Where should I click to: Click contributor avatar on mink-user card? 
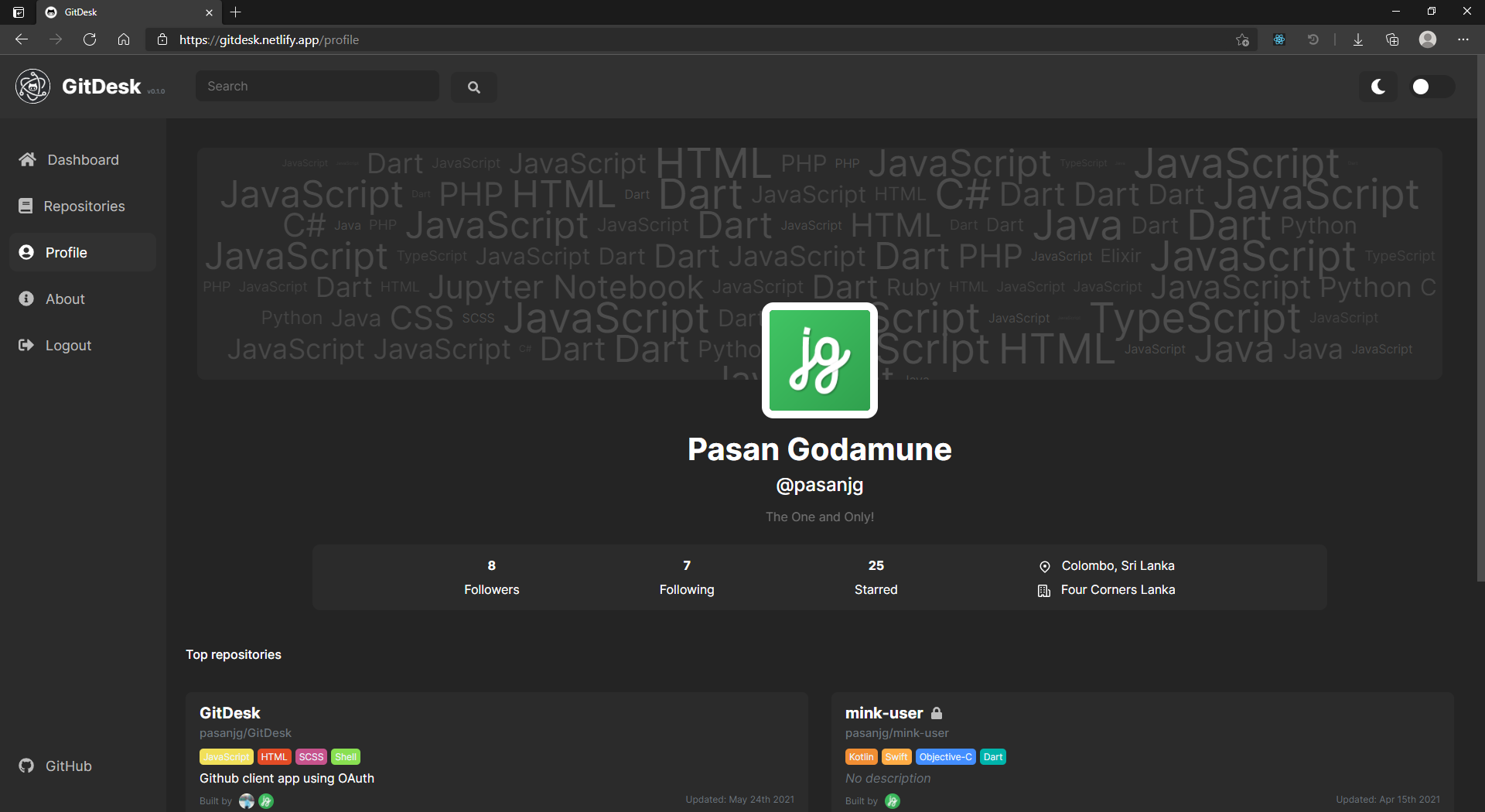point(893,801)
